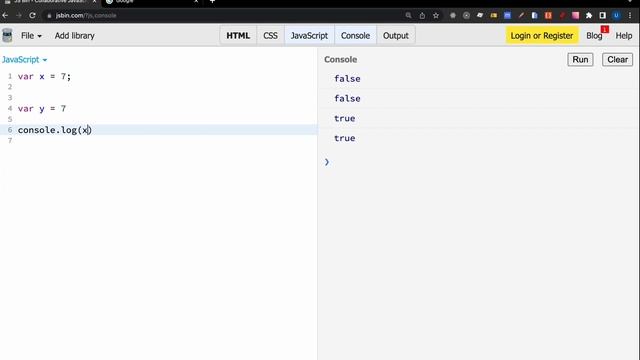Click the second 'false' console output
640x360 pixels.
347,98
